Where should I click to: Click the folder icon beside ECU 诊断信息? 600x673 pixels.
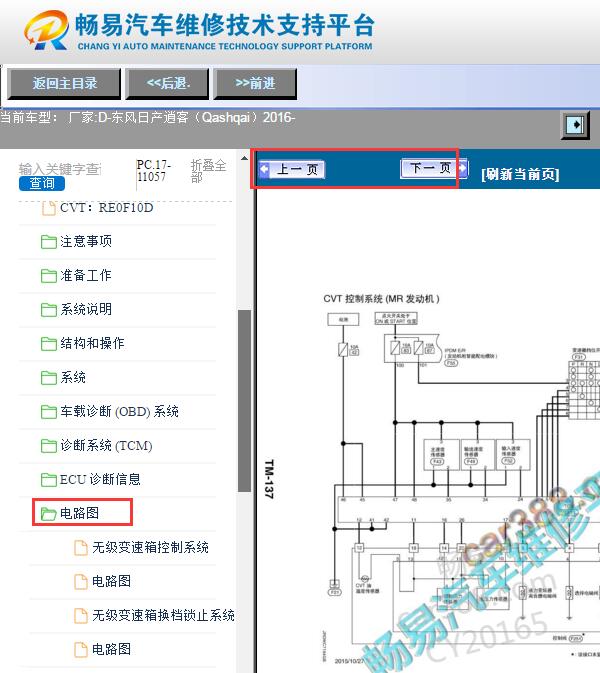tap(48, 479)
